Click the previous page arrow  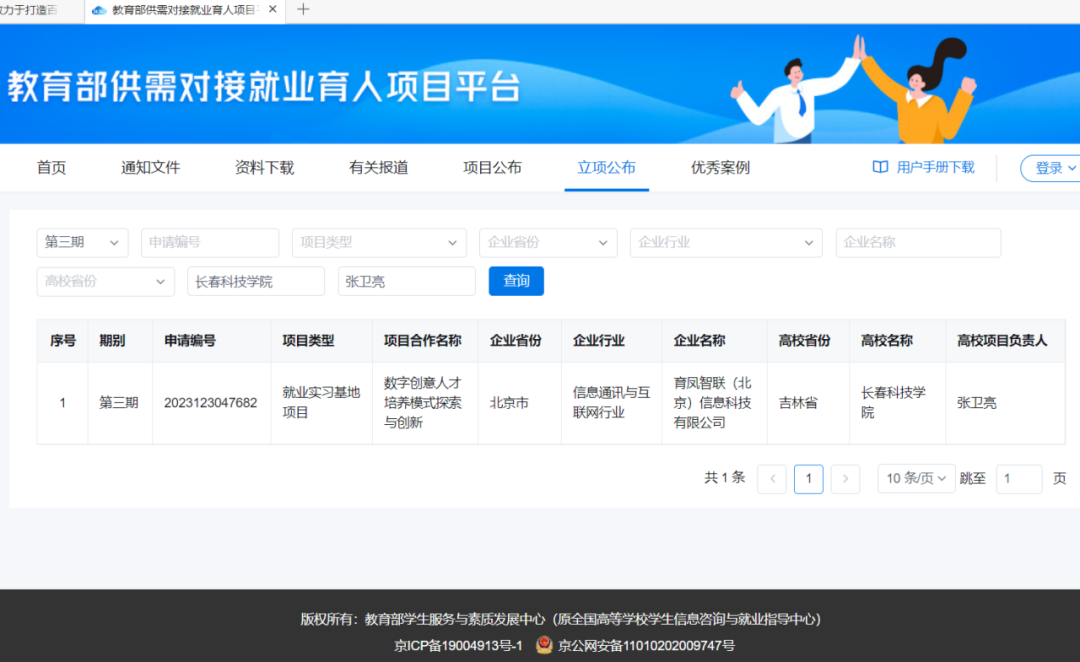tap(772, 479)
